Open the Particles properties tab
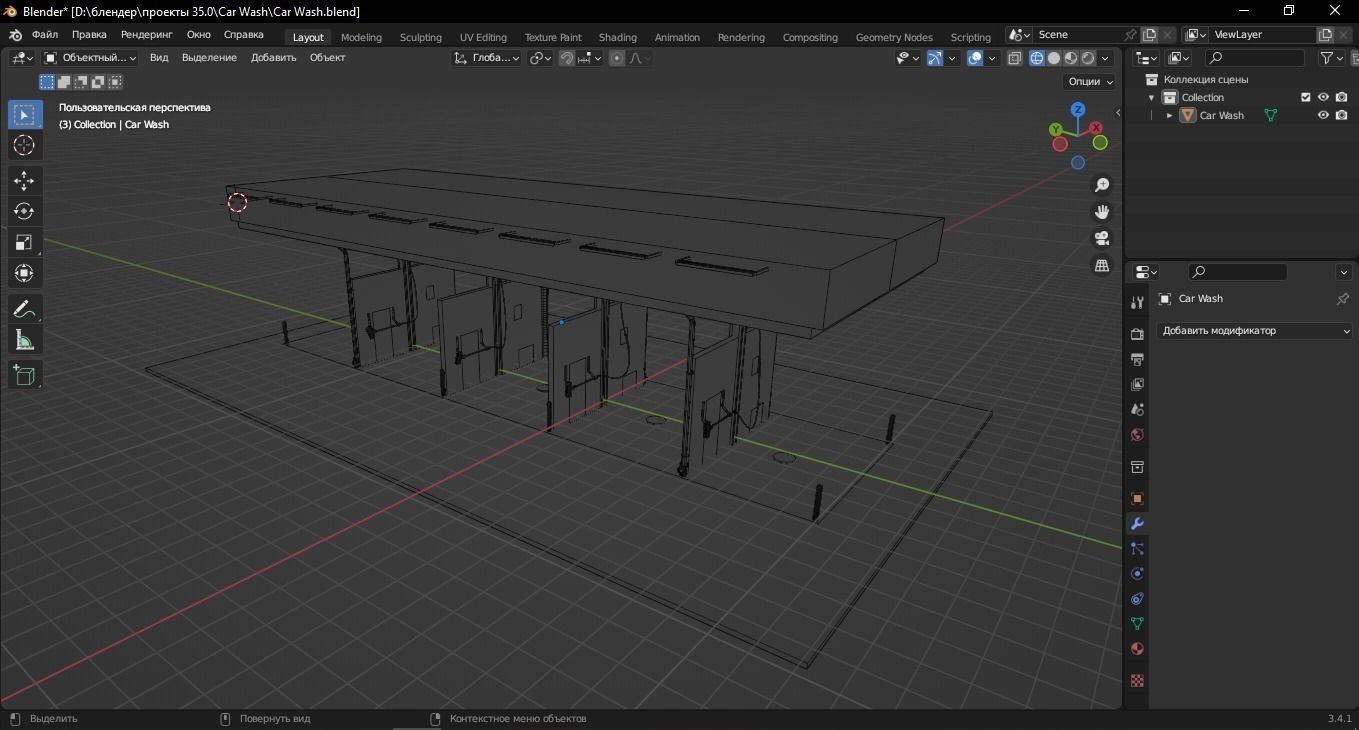This screenshot has width=1359, height=730. [x=1137, y=548]
